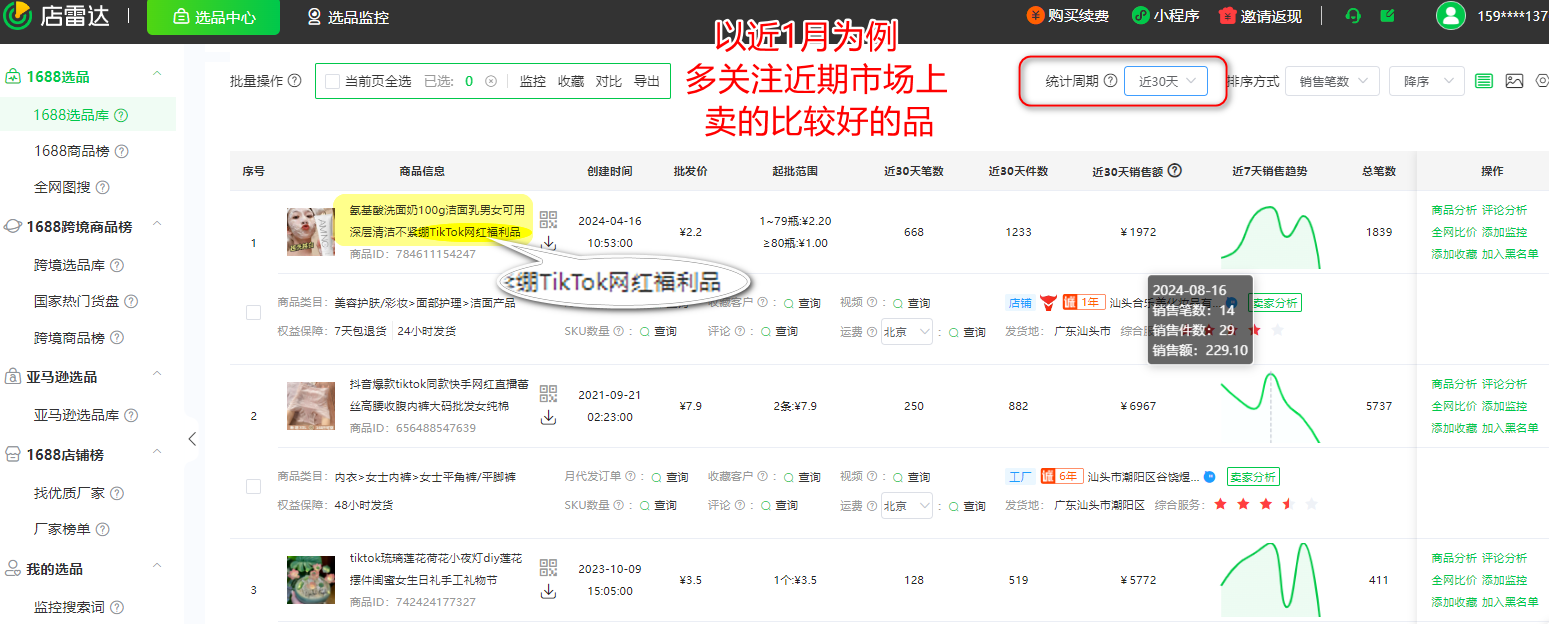The height and width of the screenshot is (624, 1549).
Task: Click the download icon on the first product row
Action: tap(548, 240)
